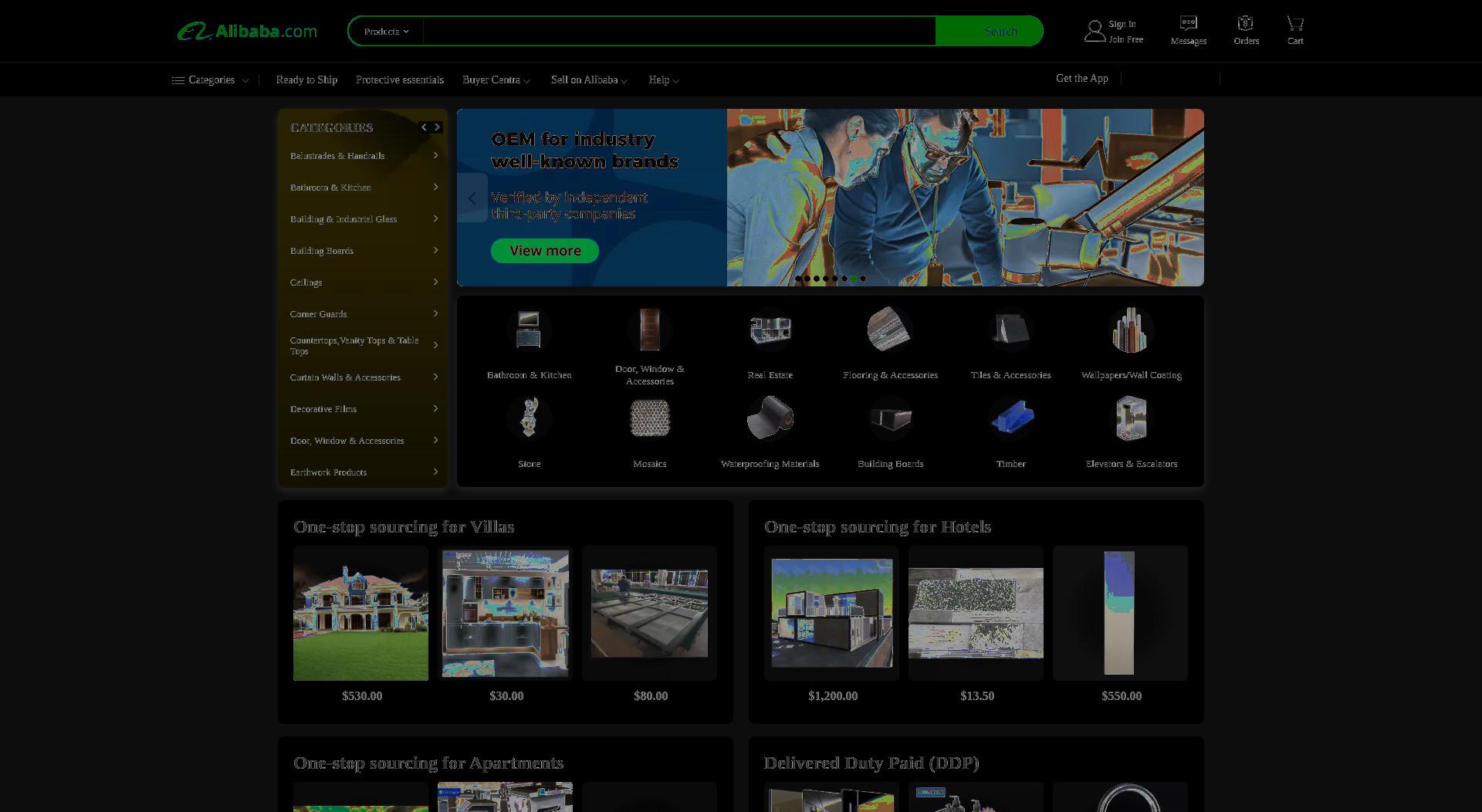The width and height of the screenshot is (1482, 812).
Task: Open the $550.00 hotel product thumbnail
Action: point(1120,614)
